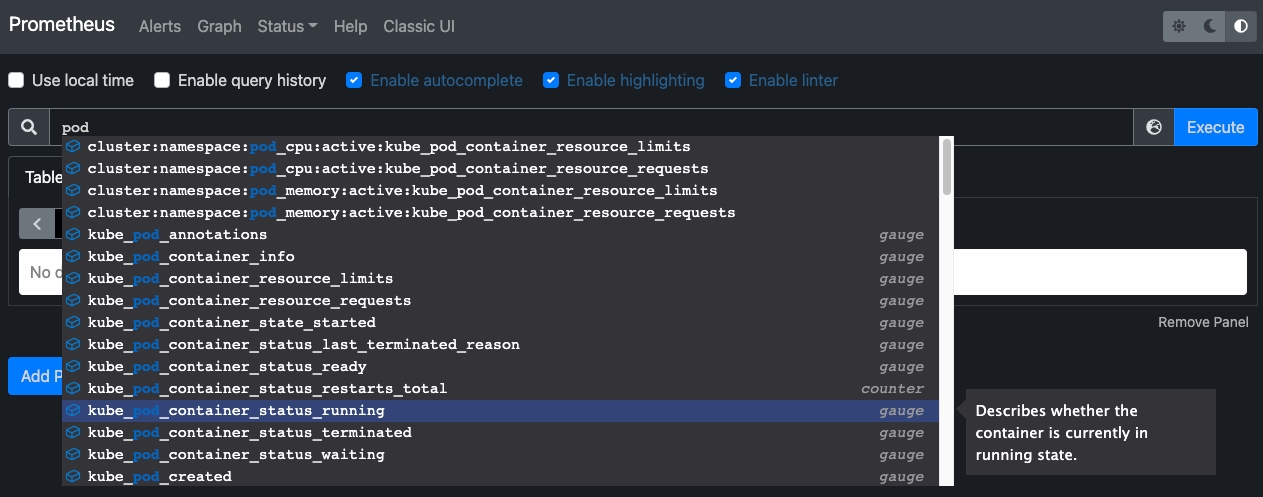Click the left chevron time button
This screenshot has height=497, width=1263.
pos(37,224)
